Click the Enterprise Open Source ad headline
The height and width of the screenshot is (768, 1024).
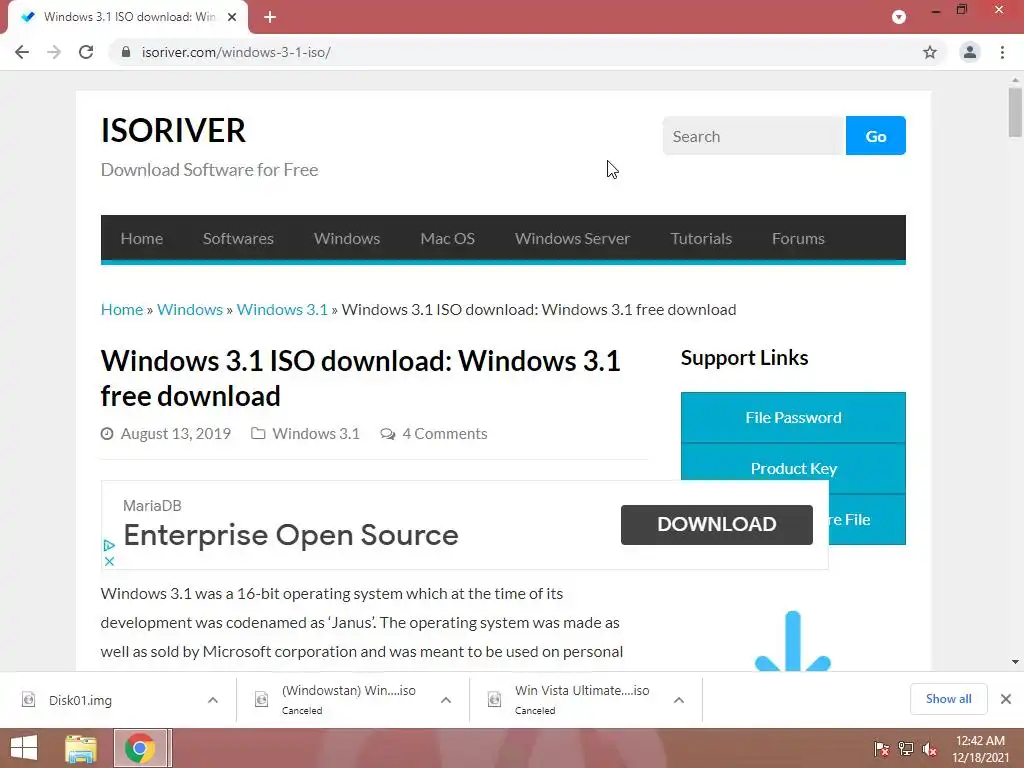pyautogui.click(x=291, y=535)
